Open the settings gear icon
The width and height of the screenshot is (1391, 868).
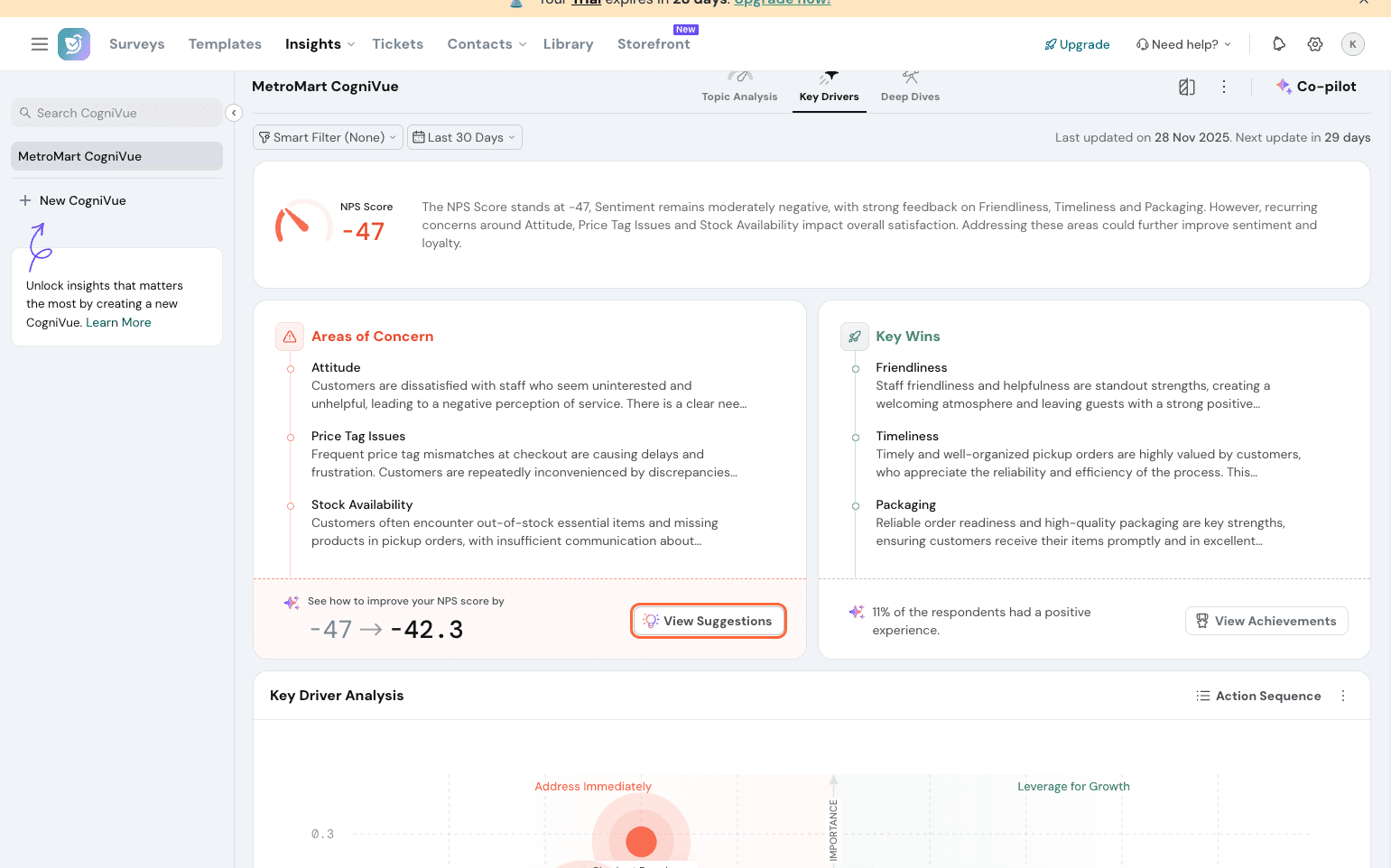[1314, 44]
